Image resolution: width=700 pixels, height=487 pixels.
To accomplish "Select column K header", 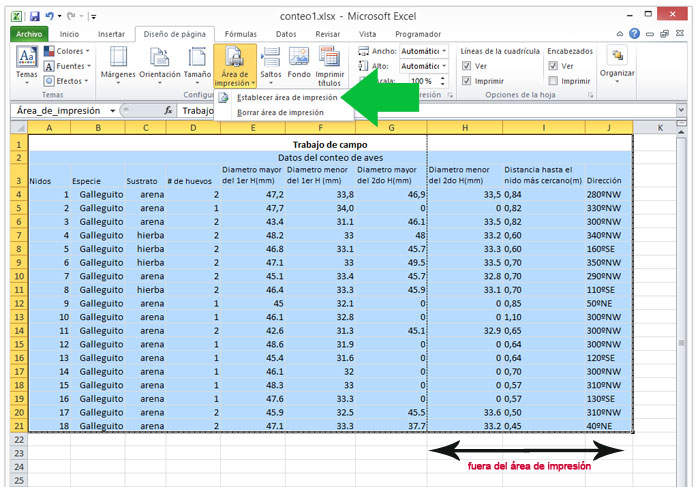I will [x=660, y=128].
